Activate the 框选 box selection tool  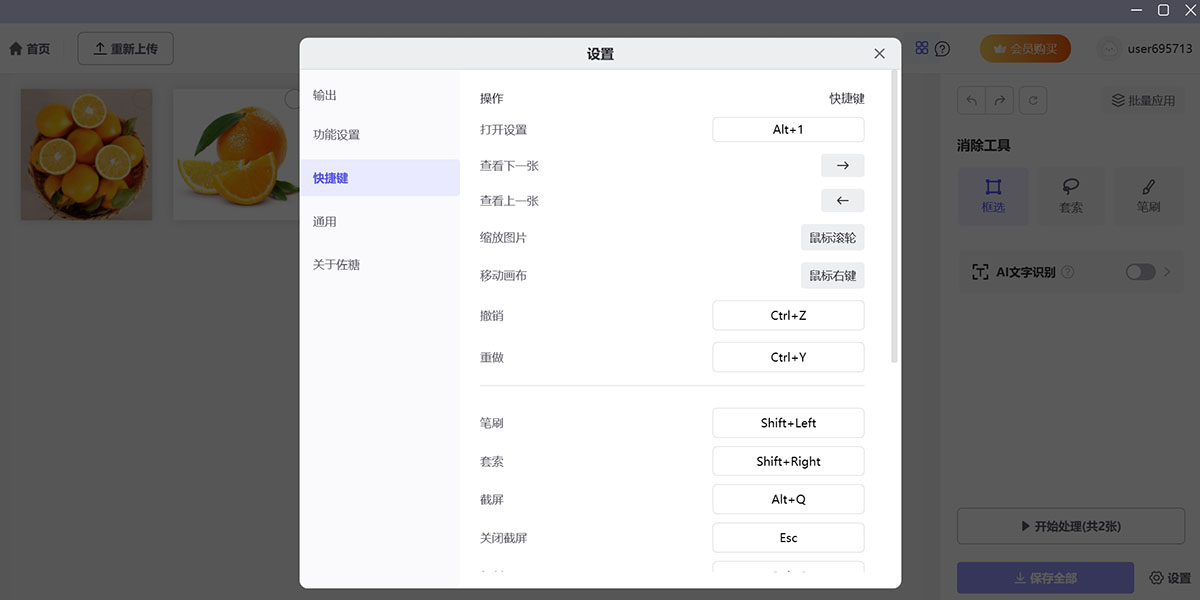[993, 195]
